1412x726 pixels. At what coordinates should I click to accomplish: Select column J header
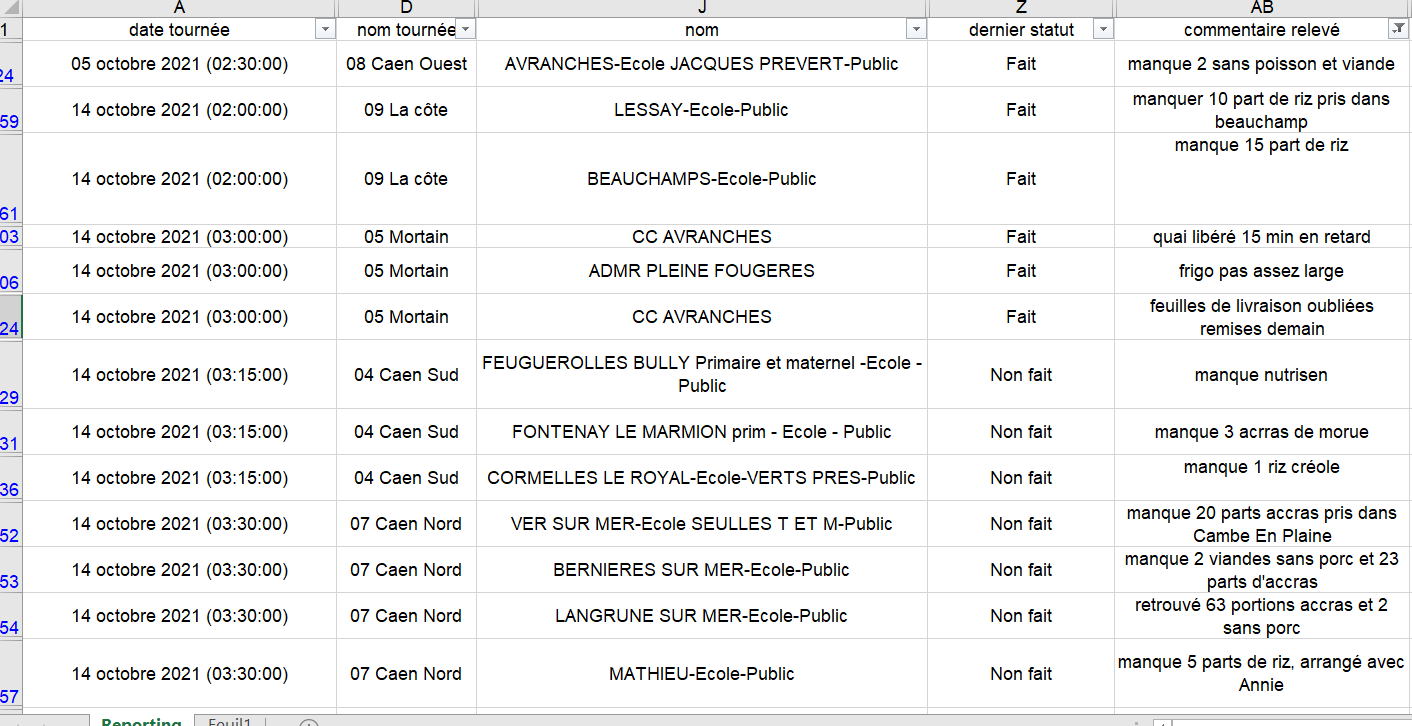pos(702,9)
